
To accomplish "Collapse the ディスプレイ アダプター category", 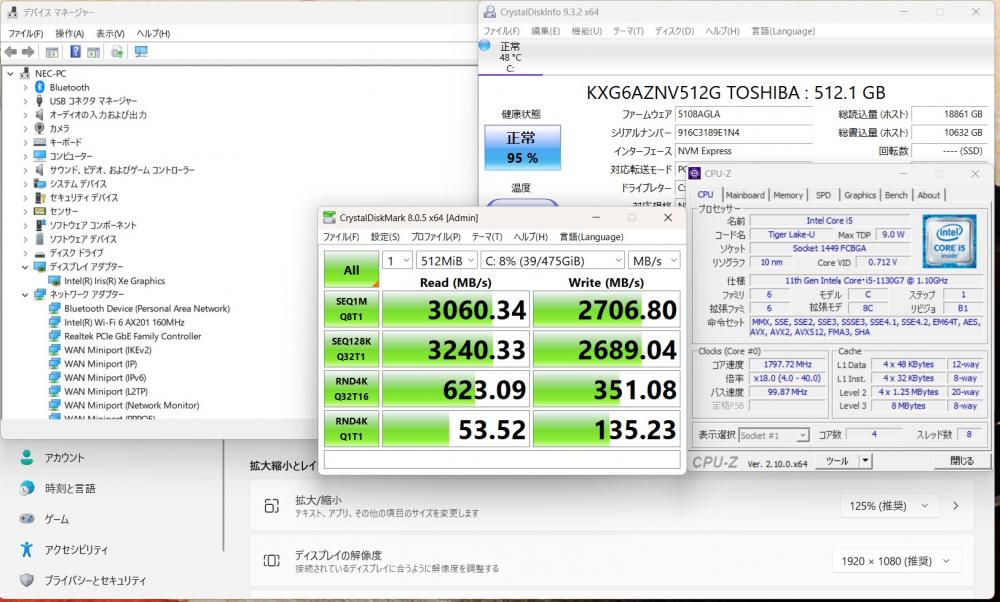I will coord(25,267).
